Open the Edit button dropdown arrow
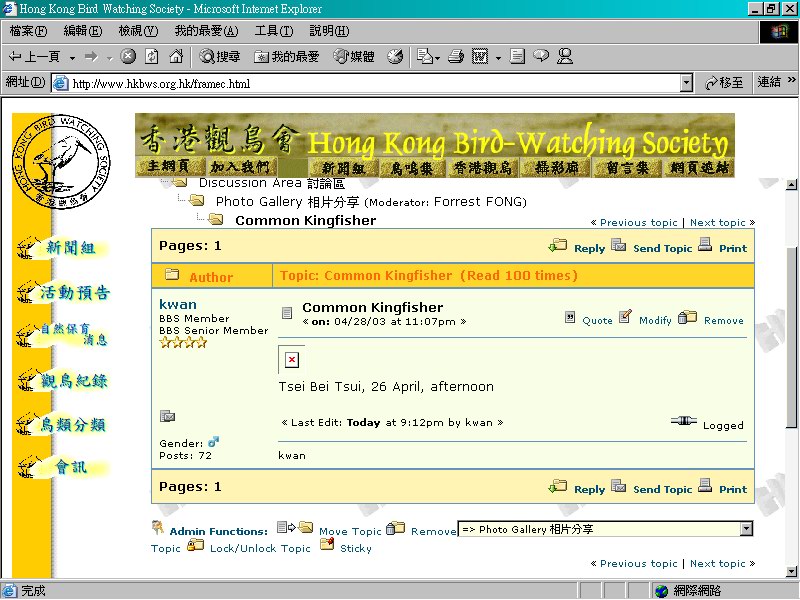Viewport: 800px width, 600px height. pos(498,58)
